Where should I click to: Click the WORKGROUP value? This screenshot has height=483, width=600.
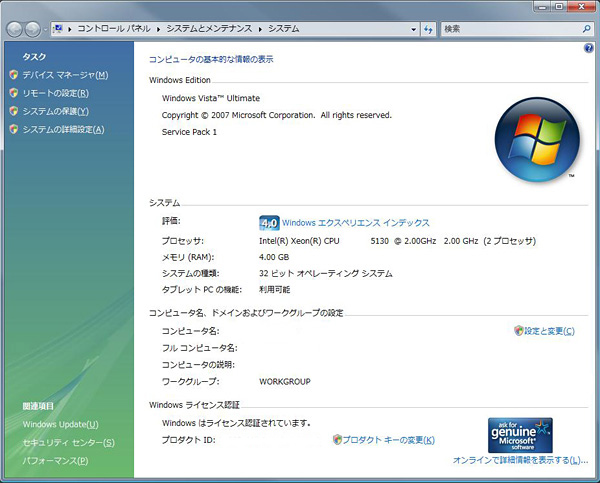(285, 382)
